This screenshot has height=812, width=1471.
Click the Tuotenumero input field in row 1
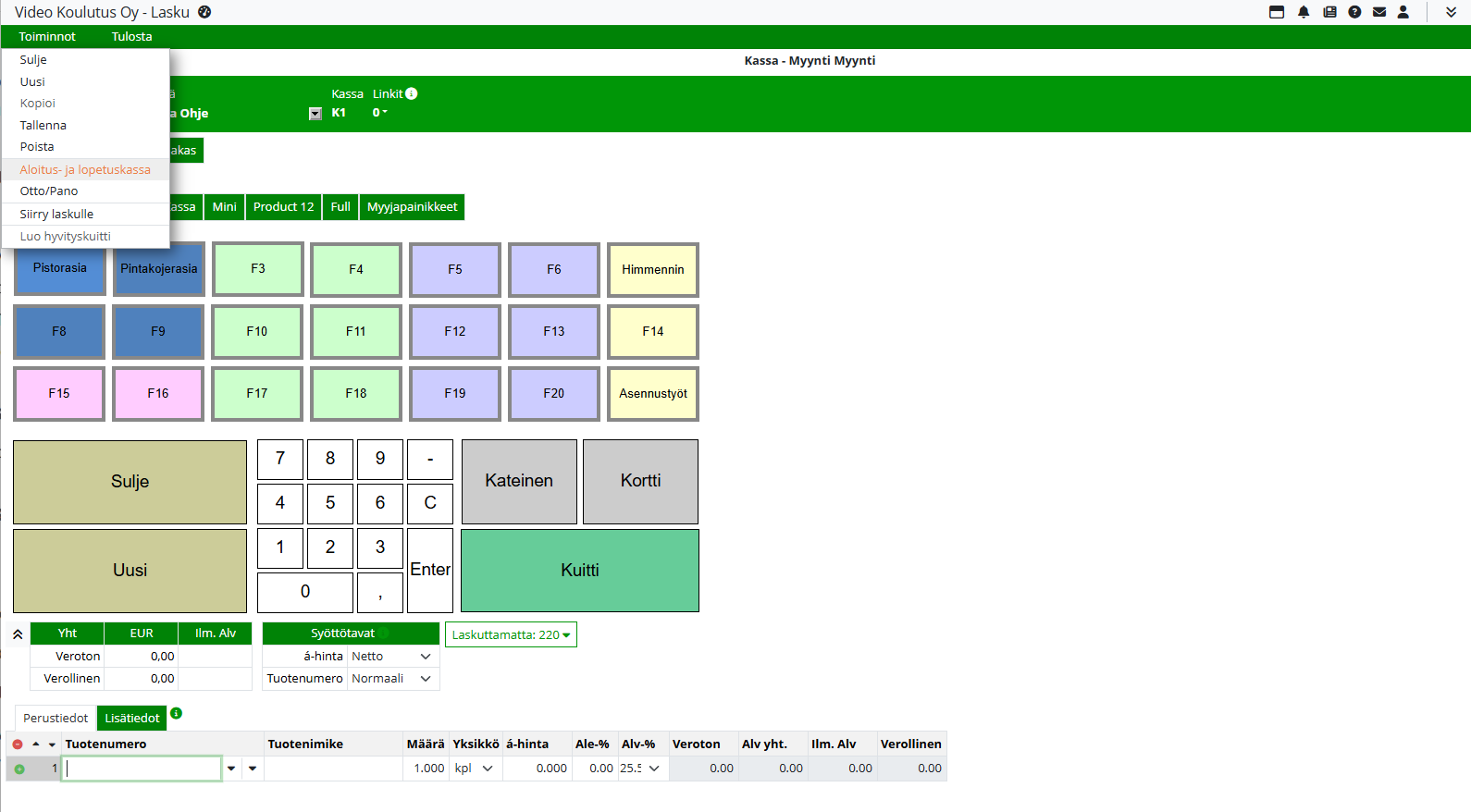pyautogui.click(x=142, y=769)
